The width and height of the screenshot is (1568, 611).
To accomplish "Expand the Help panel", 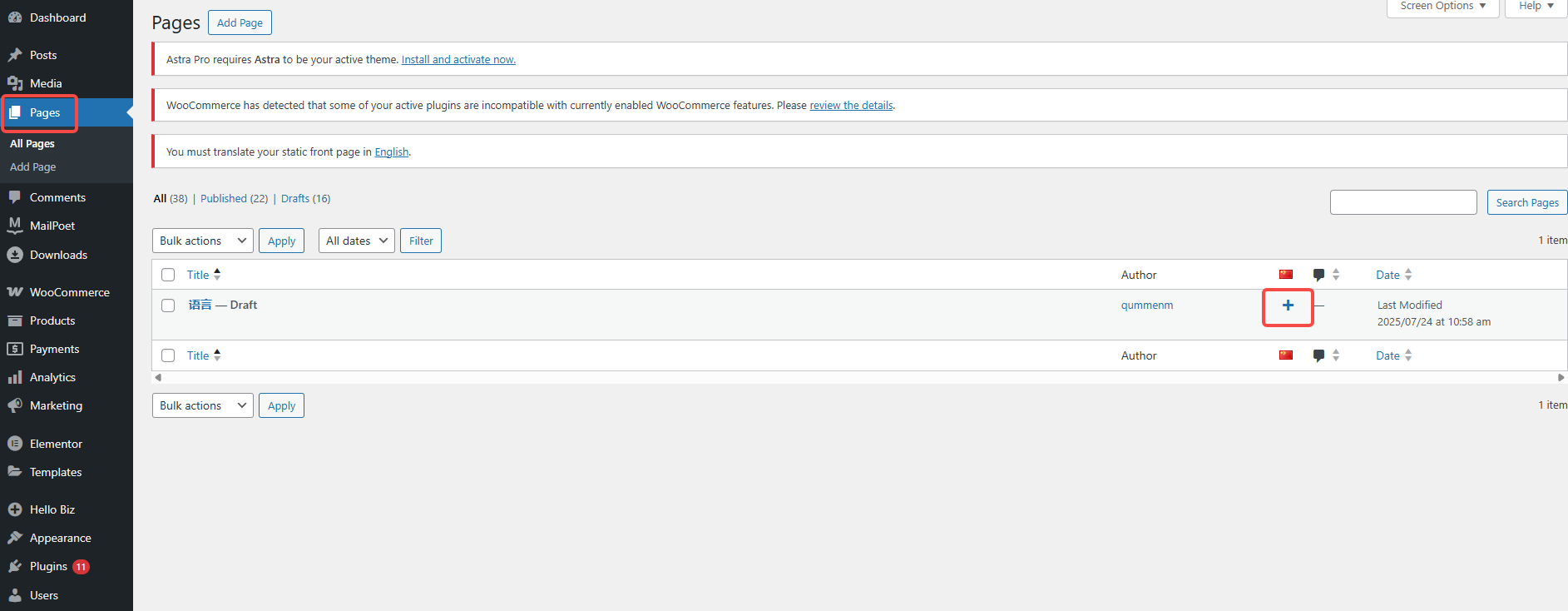I will 1536,7.
